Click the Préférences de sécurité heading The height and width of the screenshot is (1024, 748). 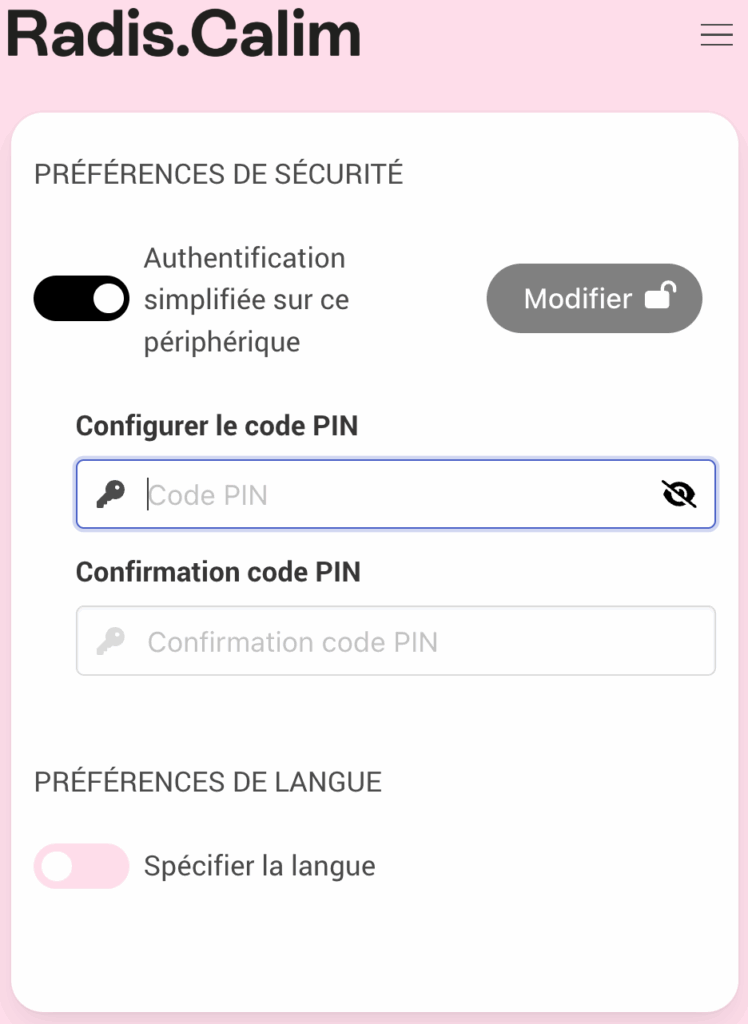218,174
